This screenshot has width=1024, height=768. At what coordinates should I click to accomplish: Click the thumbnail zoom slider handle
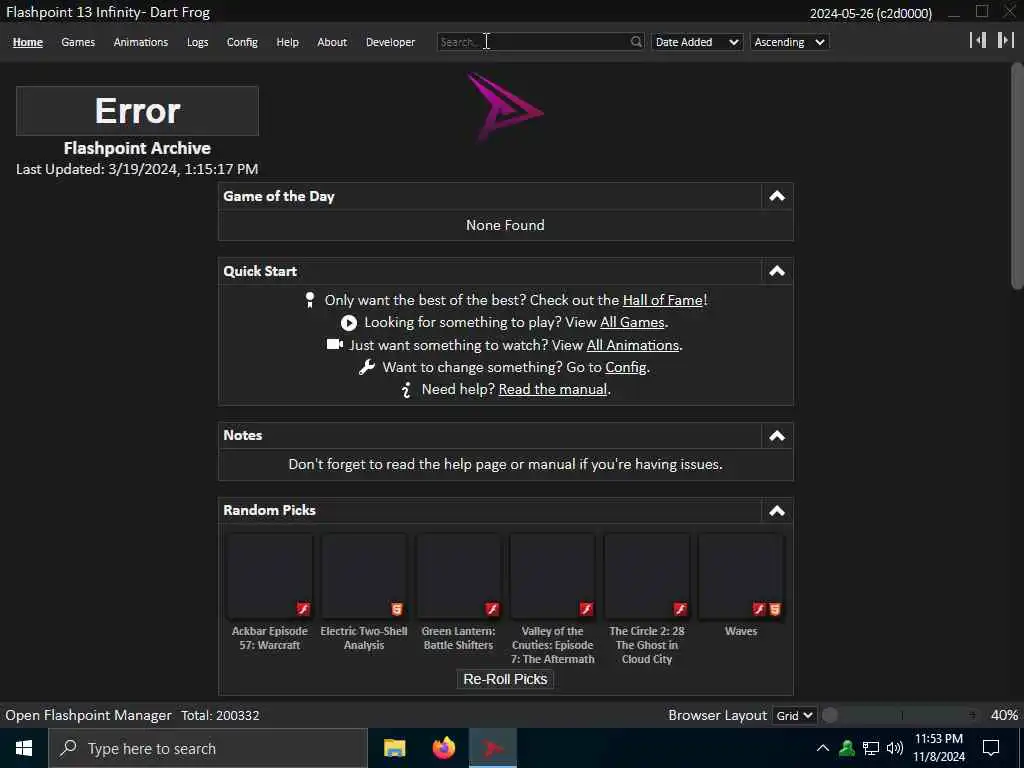click(x=830, y=715)
